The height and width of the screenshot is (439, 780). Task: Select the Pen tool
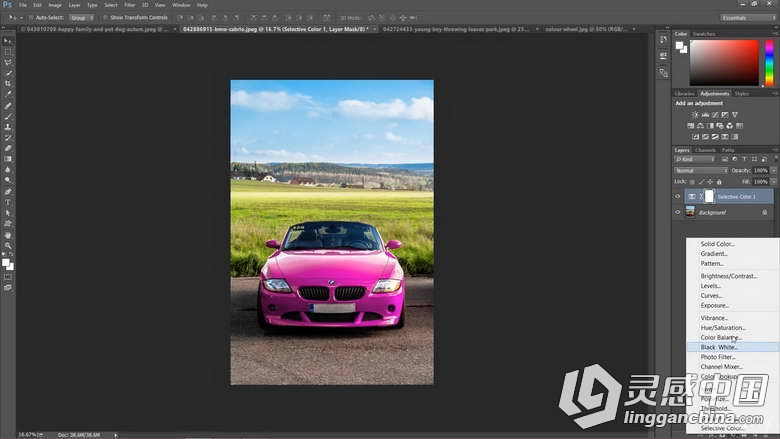(x=7, y=191)
